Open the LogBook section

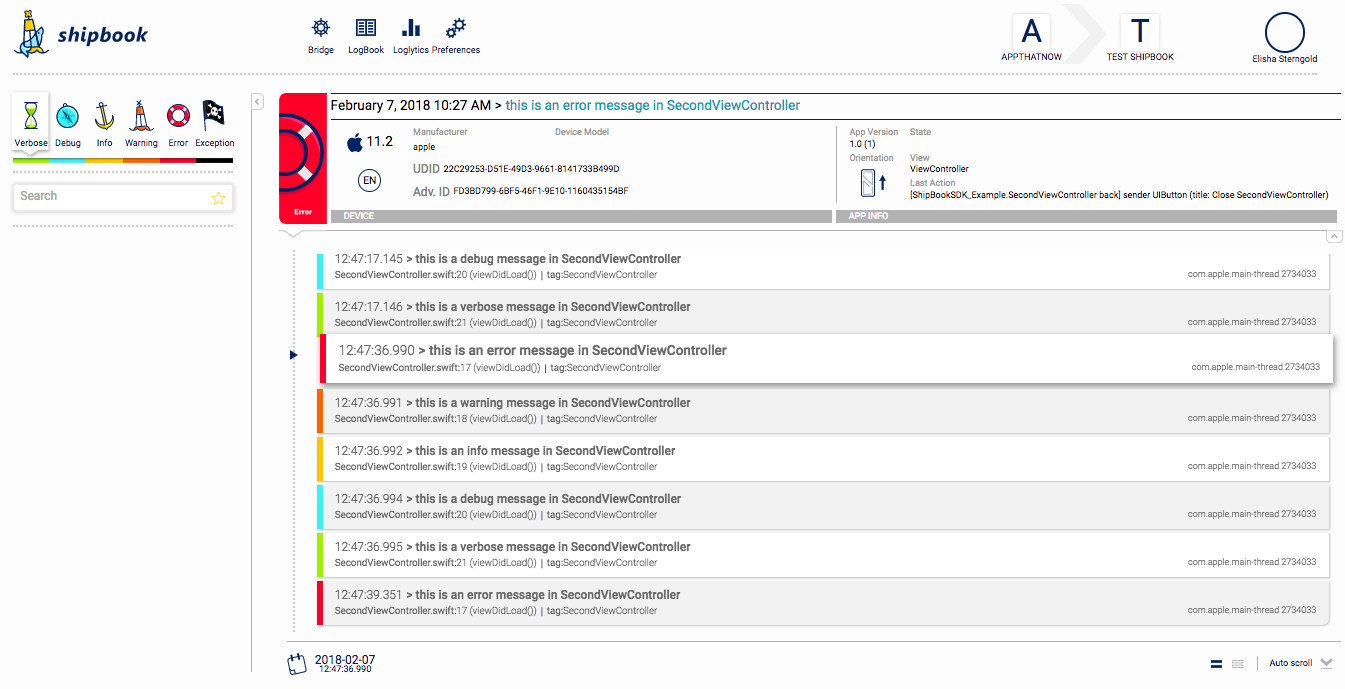[x=366, y=36]
